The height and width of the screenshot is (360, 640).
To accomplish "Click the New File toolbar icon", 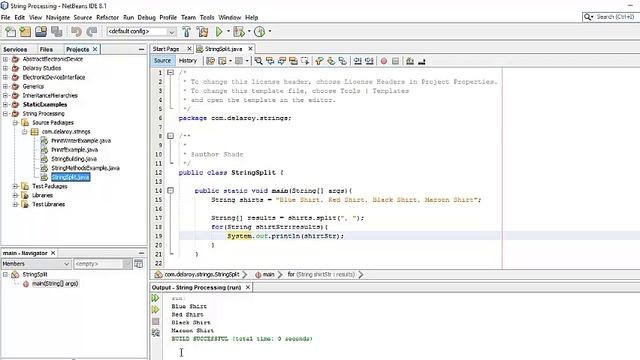I will pos(10,31).
